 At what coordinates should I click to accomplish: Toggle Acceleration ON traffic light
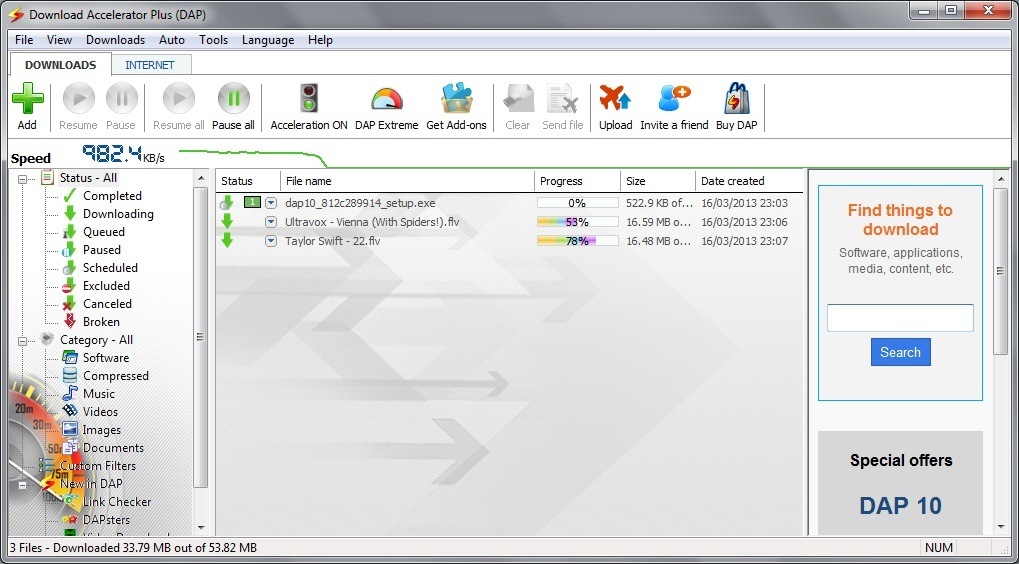[x=309, y=99]
